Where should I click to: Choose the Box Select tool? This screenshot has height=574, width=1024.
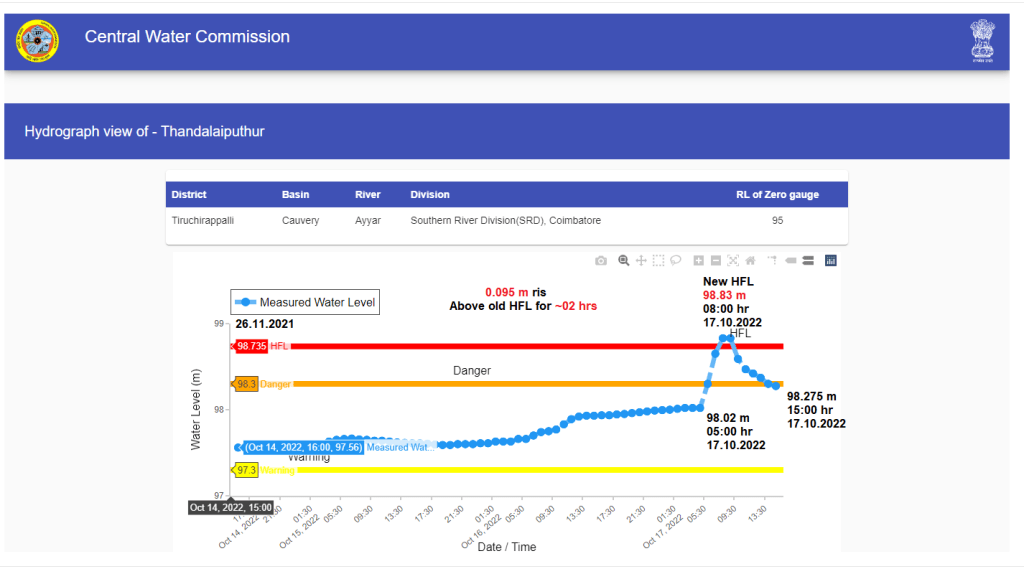point(658,261)
